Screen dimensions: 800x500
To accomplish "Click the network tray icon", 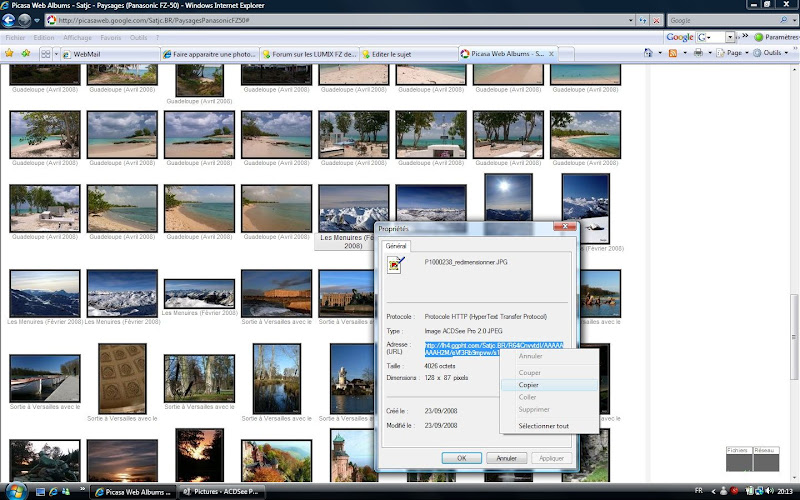I will pyautogui.click(x=759, y=491).
